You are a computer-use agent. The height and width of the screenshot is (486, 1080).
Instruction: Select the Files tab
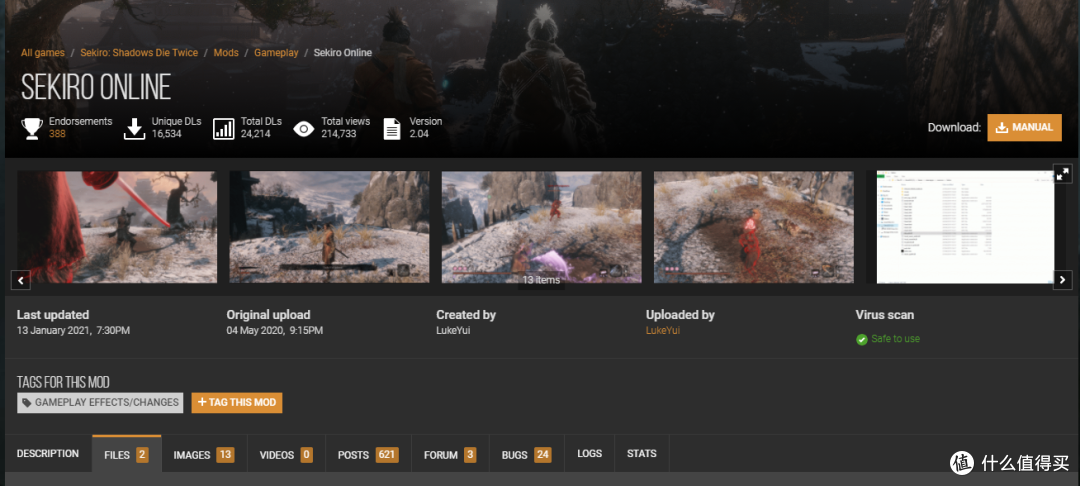127,454
